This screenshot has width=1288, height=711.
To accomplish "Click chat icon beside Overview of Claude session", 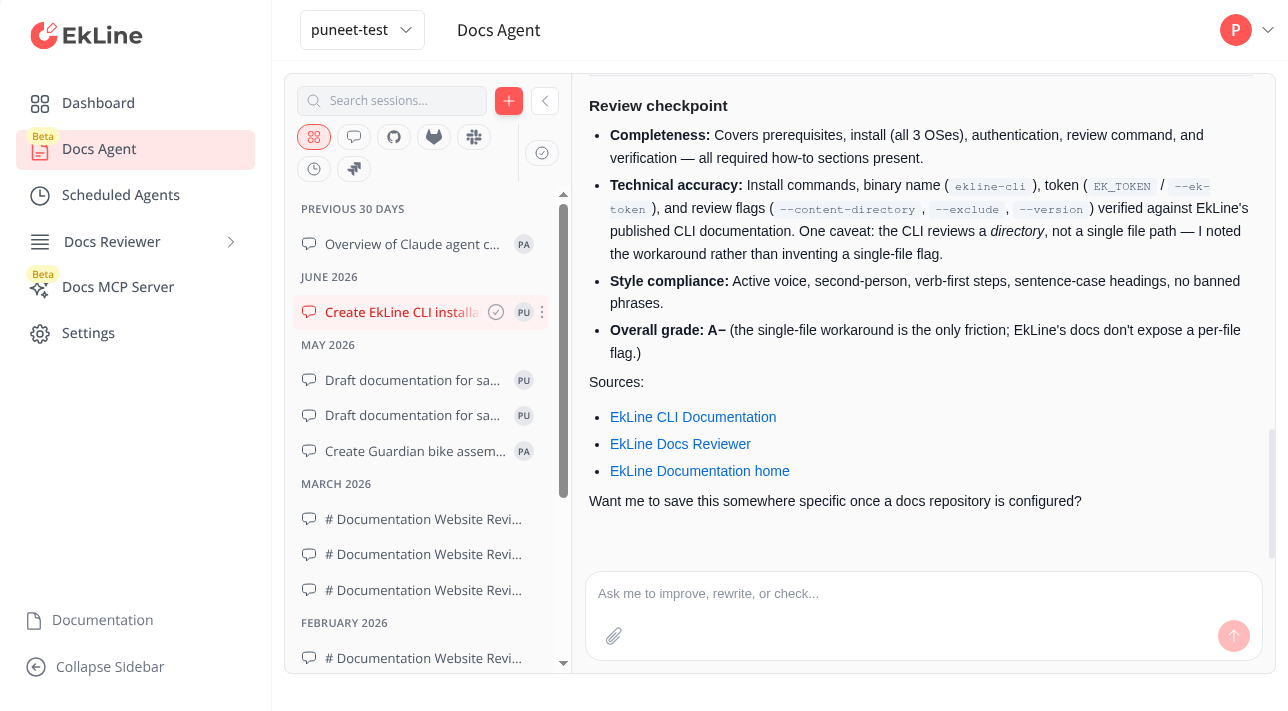I will 309,244.
